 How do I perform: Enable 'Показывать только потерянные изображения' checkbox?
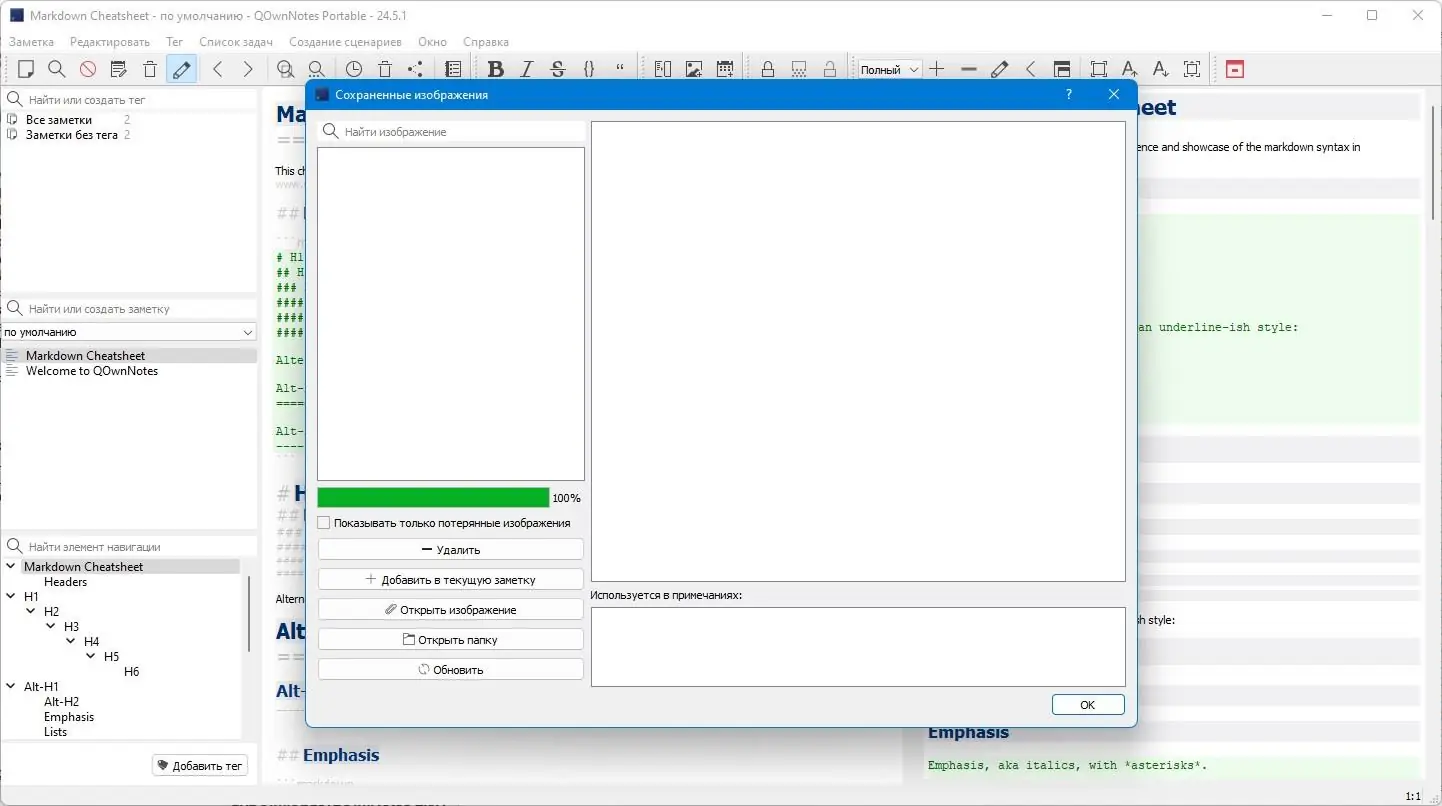[324, 523]
